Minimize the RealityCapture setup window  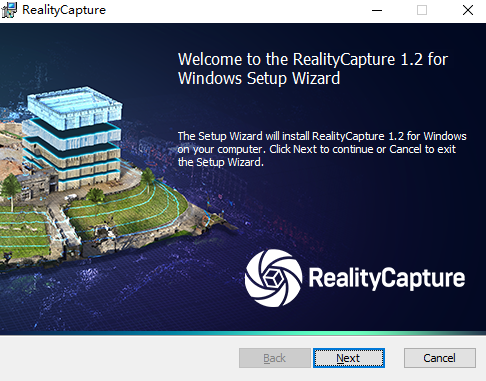click(377, 10)
